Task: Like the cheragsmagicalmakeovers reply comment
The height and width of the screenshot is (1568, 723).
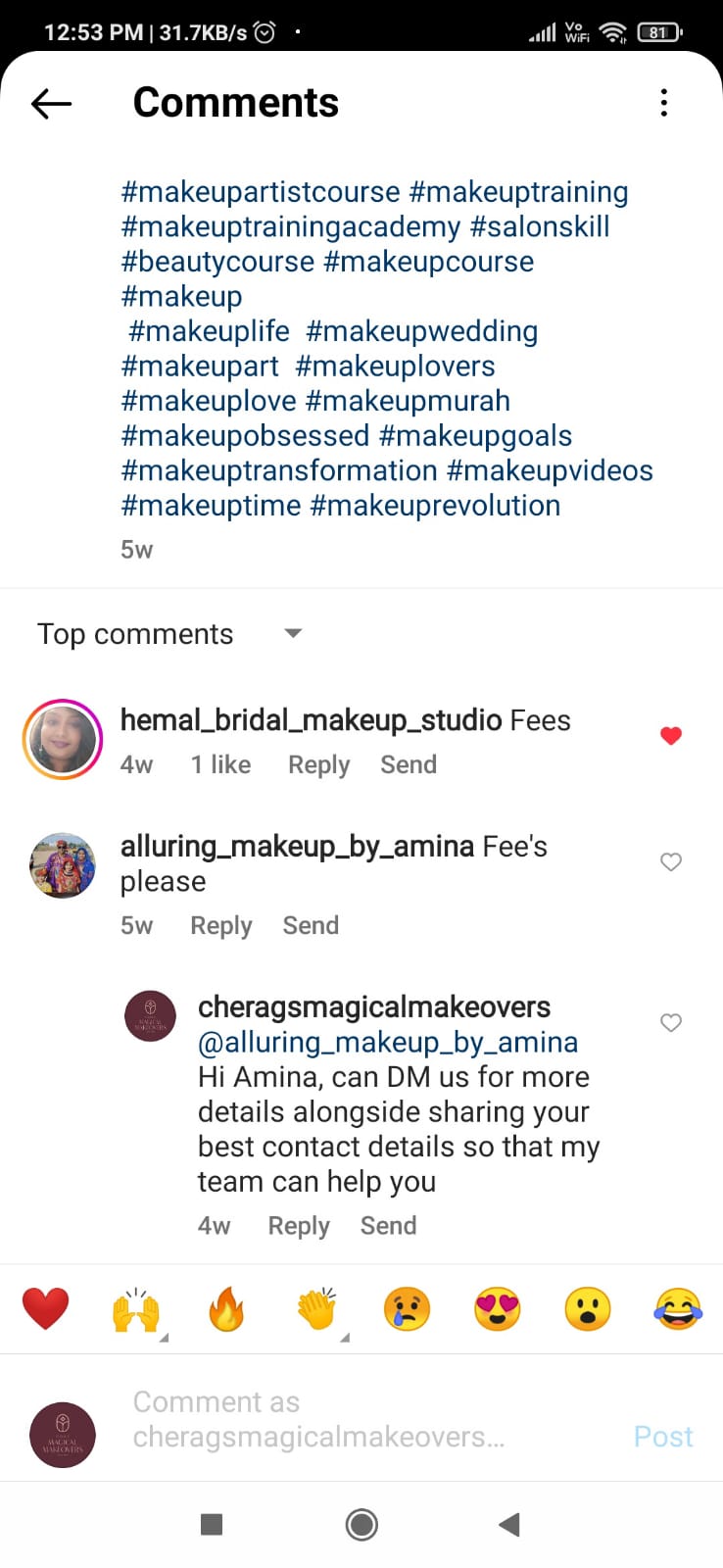Action: [x=671, y=1023]
